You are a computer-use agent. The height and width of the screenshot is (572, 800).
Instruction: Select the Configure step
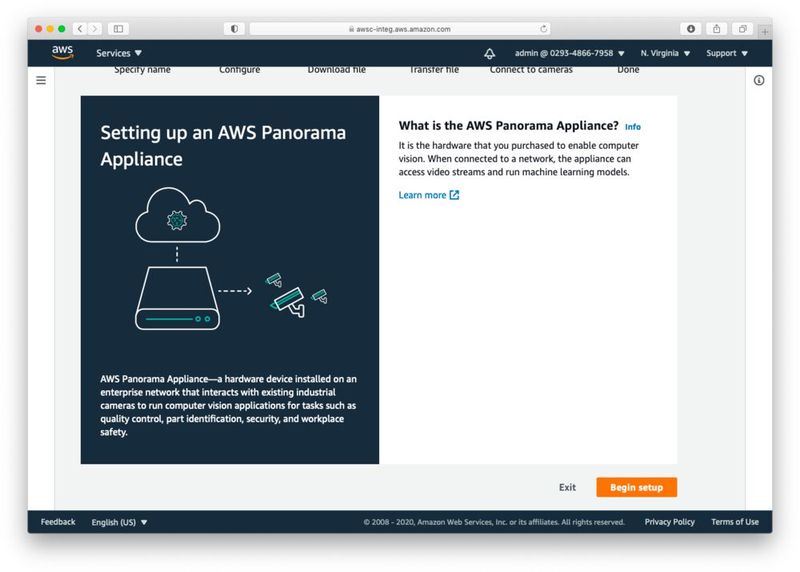240,69
